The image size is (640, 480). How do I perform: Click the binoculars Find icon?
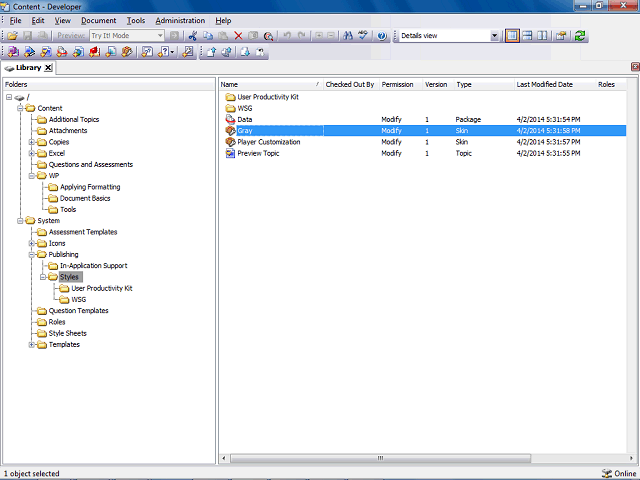pyautogui.click(x=348, y=36)
